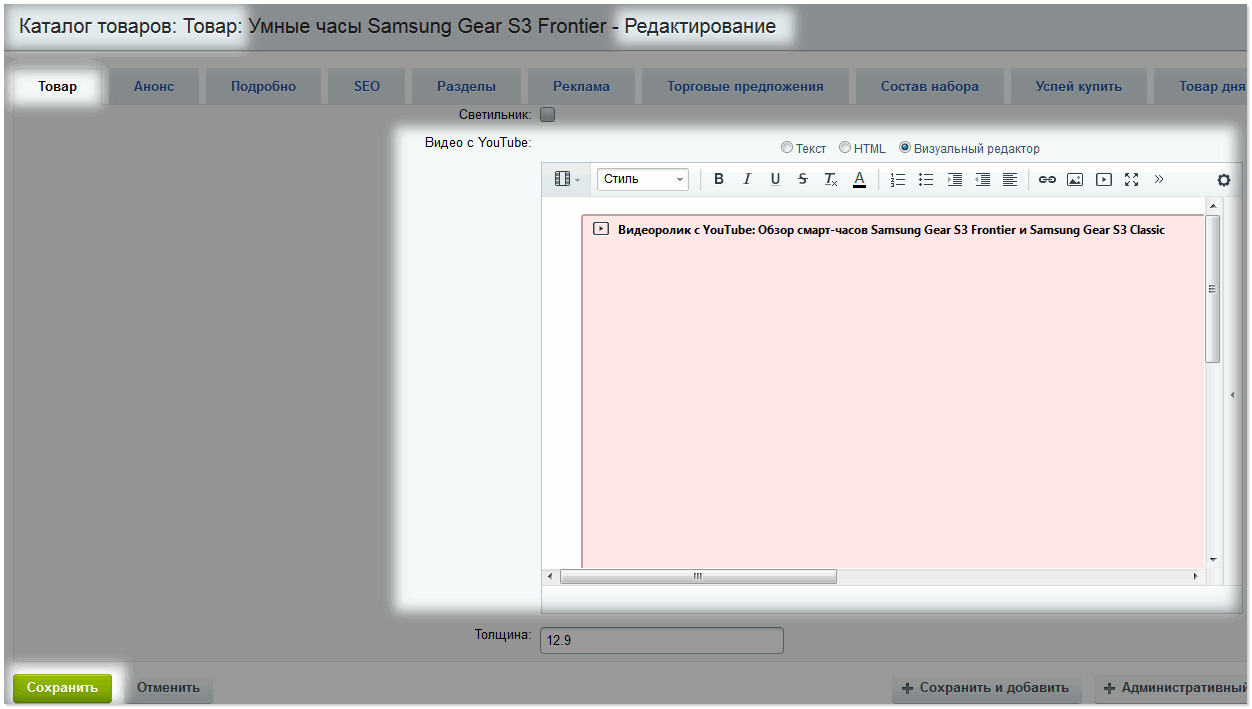Click the editor scroll down arrow
This screenshot has height=709, width=1252.
point(1213,559)
